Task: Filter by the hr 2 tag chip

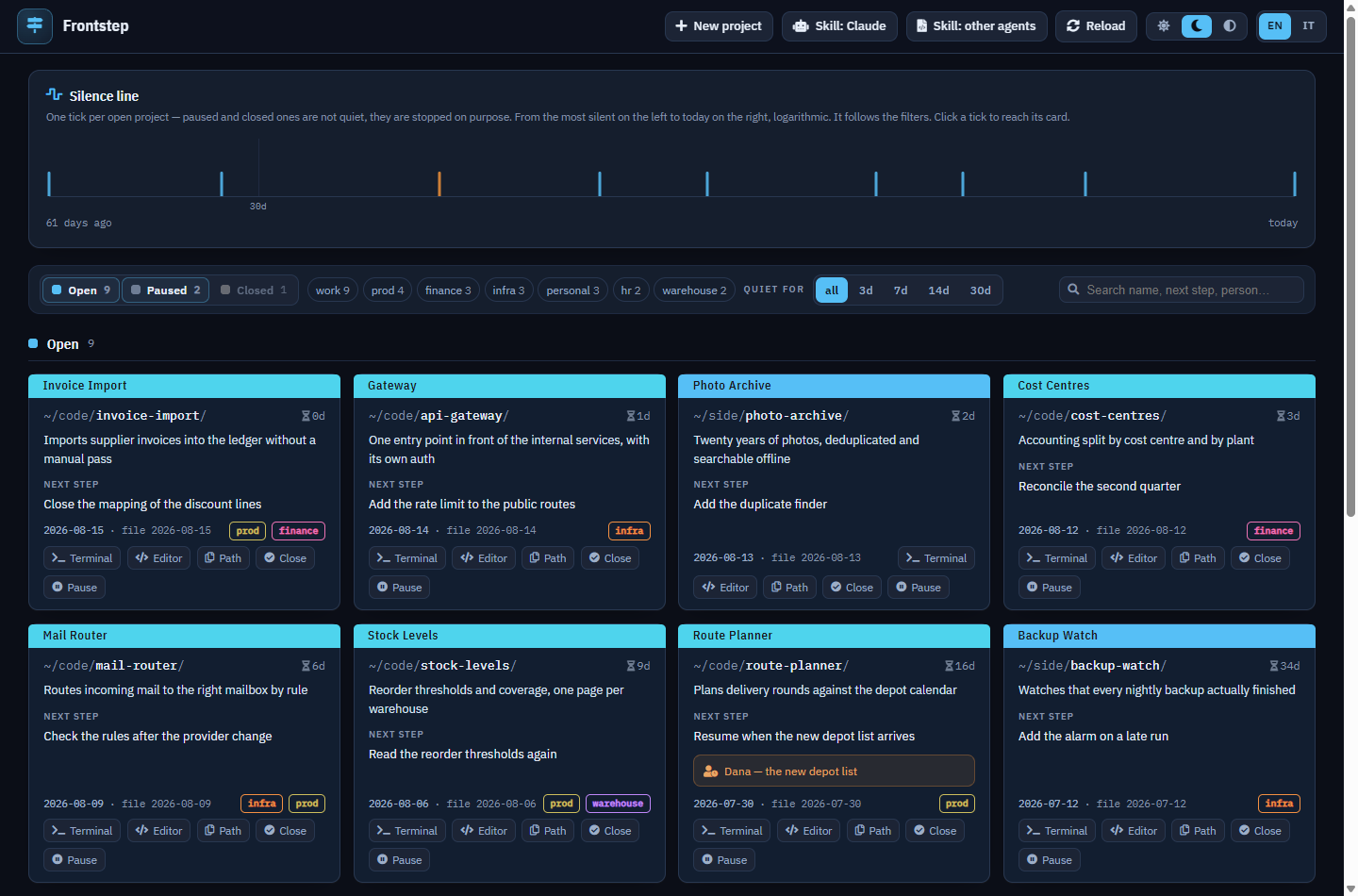Action: (x=631, y=290)
